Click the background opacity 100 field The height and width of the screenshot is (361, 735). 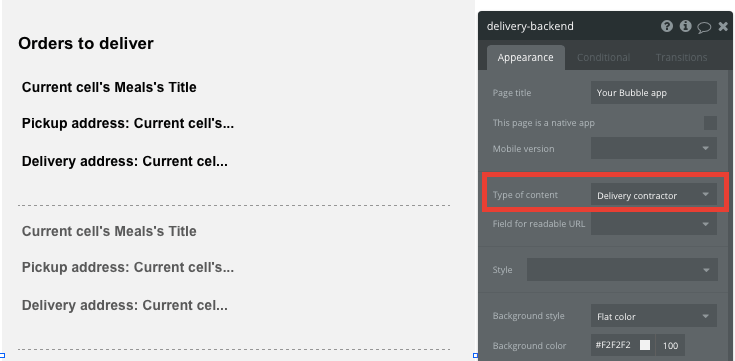click(670, 346)
